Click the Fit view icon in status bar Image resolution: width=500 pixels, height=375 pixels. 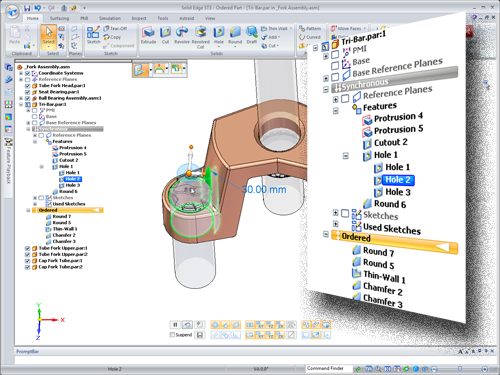(x=388, y=369)
